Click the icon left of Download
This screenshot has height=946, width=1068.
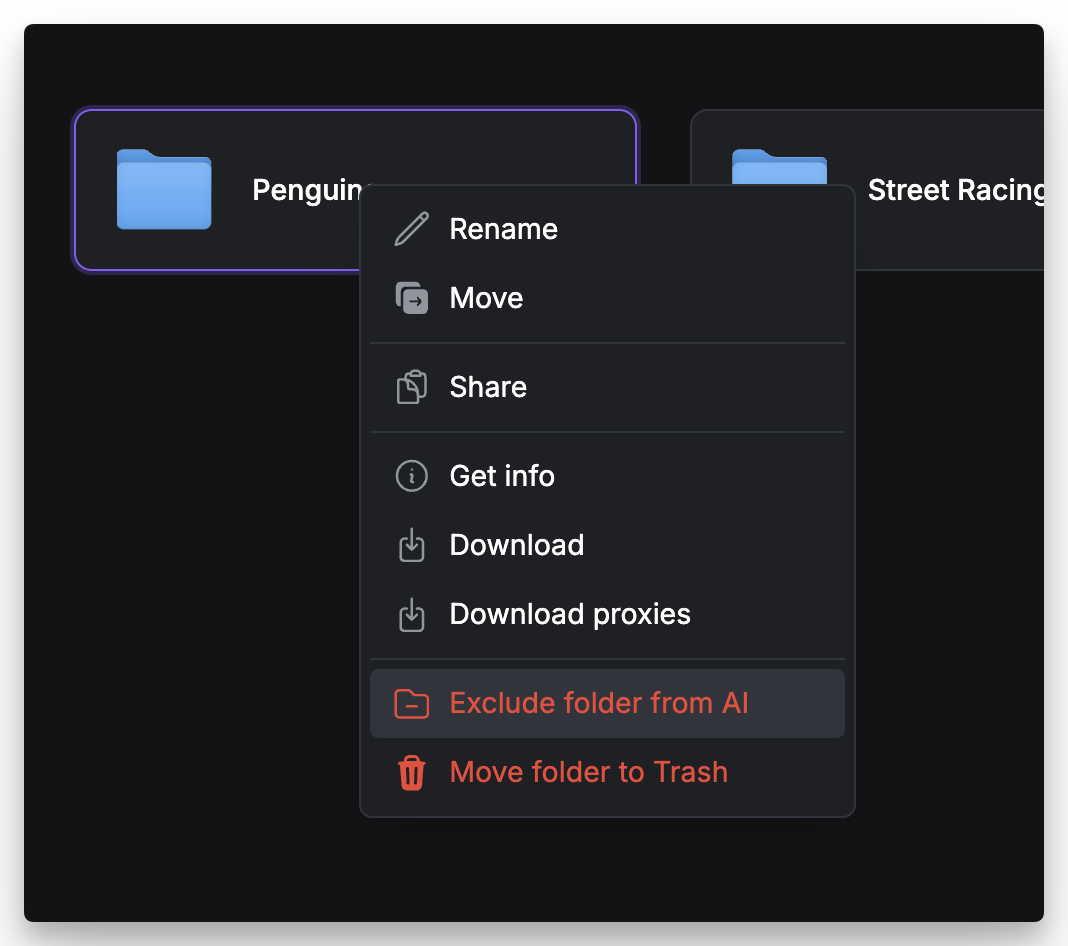[x=411, y=545]
